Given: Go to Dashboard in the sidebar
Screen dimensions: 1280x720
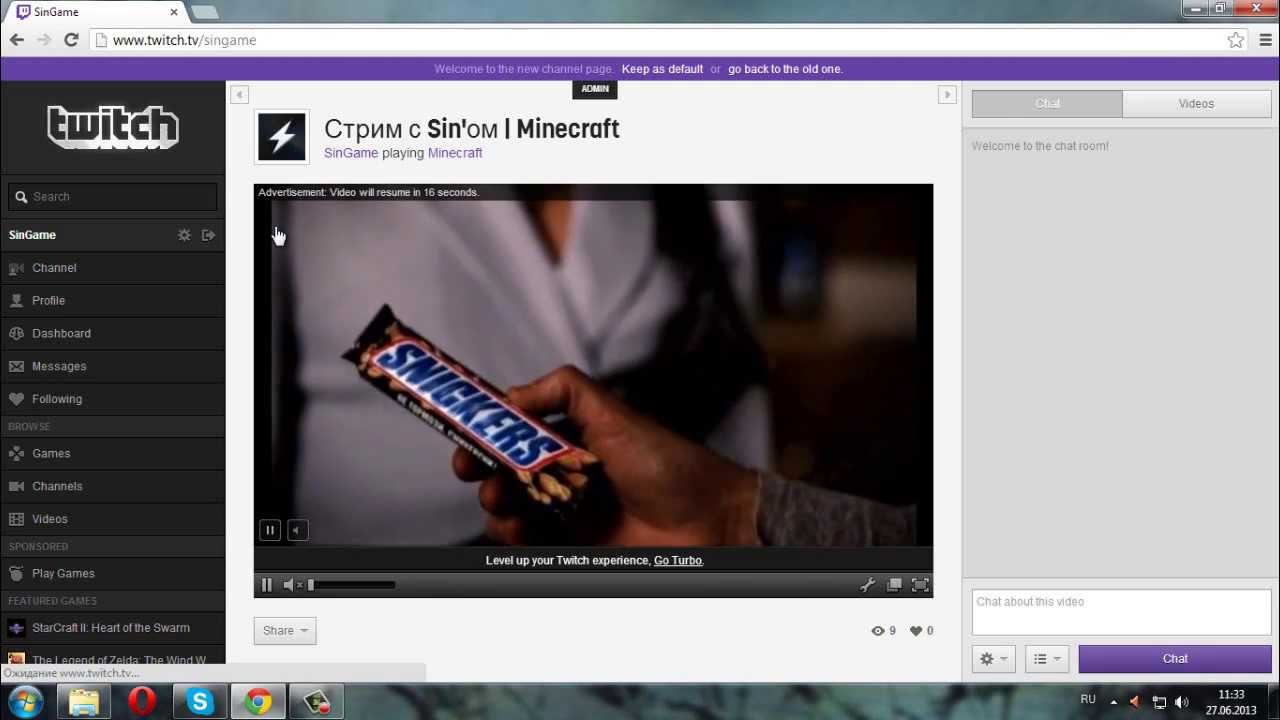Looking at the screenshot, I should (112, 333).
